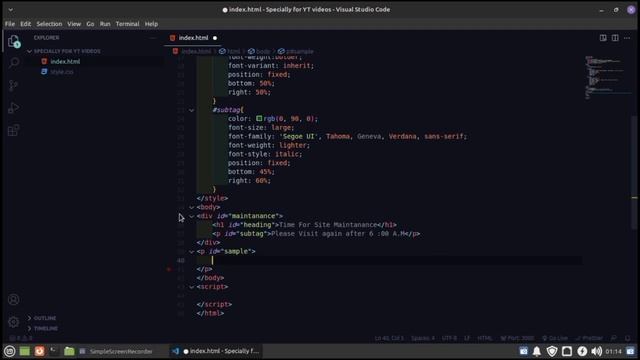Click html in the breadcrumb

(233, 51)
